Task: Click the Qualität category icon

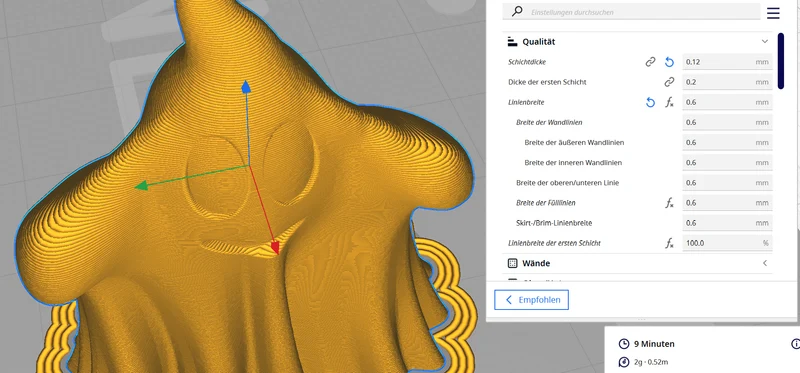Action: [x=513, y=42]
